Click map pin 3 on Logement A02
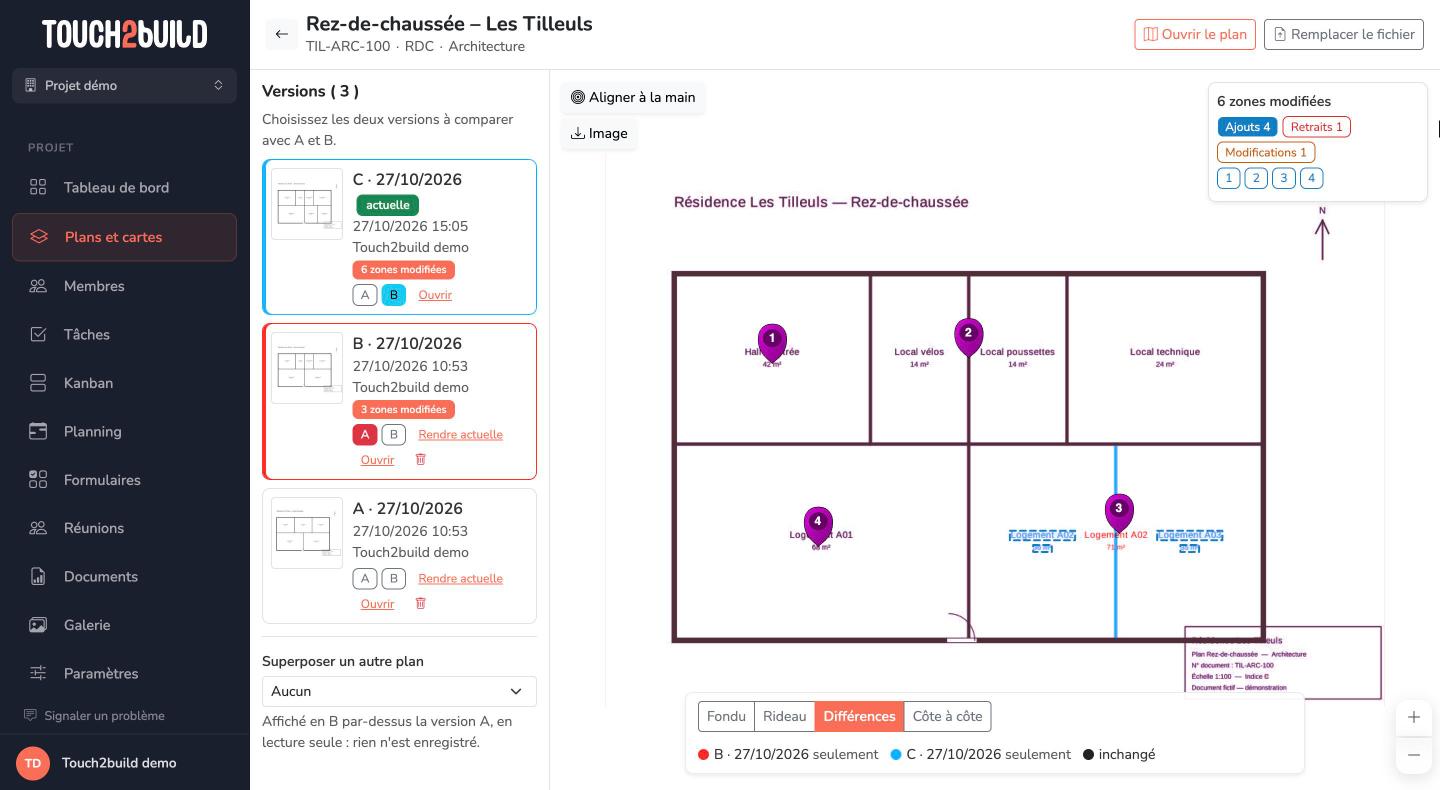This screenshot has height=790, width=1440. [1118, 512]
